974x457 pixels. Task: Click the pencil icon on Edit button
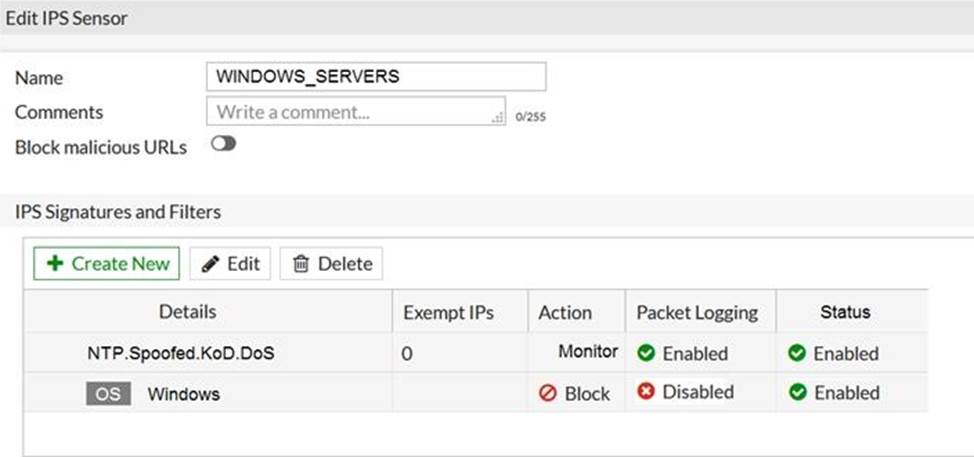pos(210,264)
